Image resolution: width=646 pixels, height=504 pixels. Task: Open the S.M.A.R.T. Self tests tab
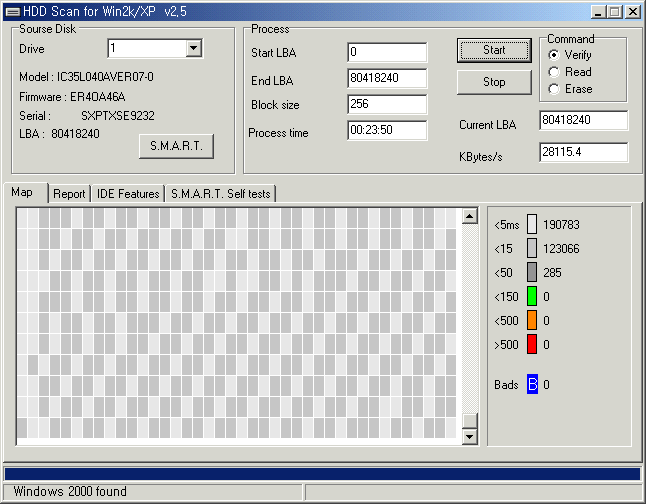[x=220, y=194]
